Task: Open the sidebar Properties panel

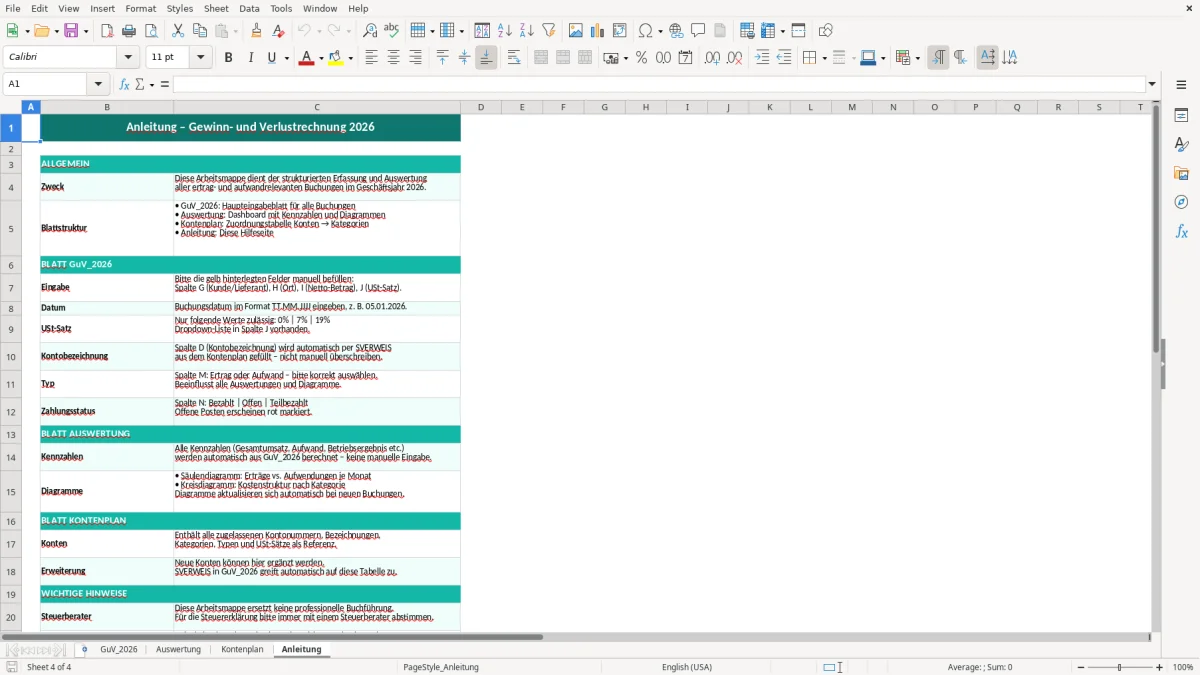Action: point(1181,116)
